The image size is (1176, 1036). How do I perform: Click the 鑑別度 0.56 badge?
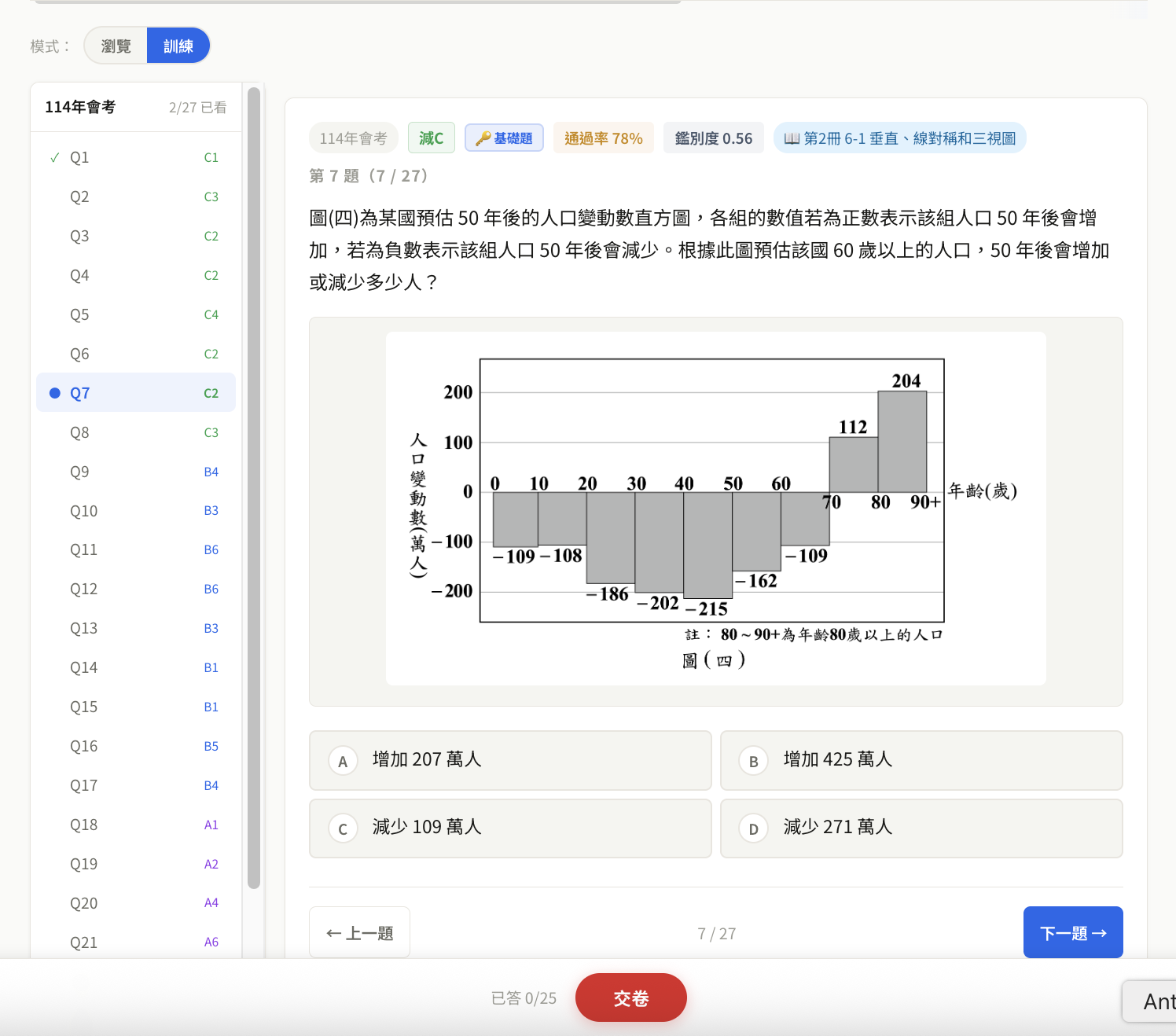click(x=713, y=138)
